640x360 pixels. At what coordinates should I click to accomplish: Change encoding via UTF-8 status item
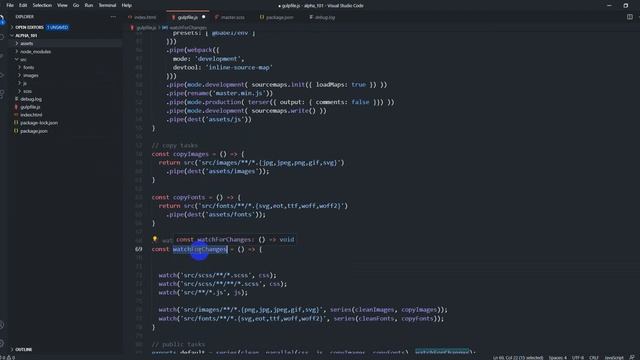(x=578, y=358)
